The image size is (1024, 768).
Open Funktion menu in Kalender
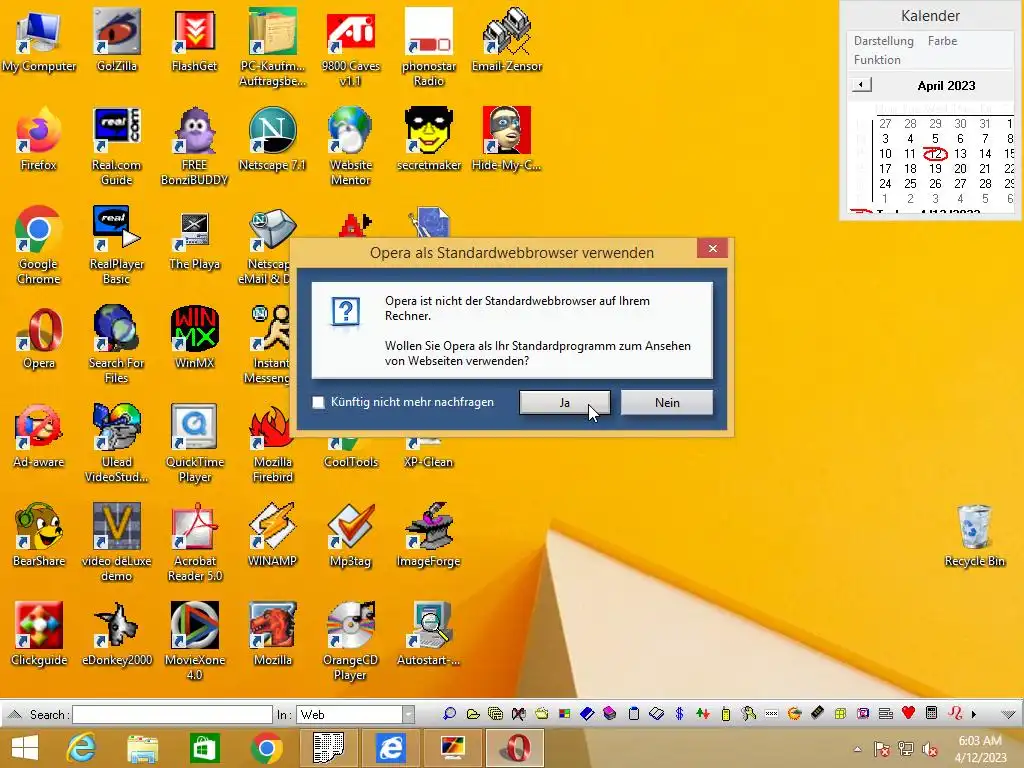pyautogui.click(x=877, y=59)
